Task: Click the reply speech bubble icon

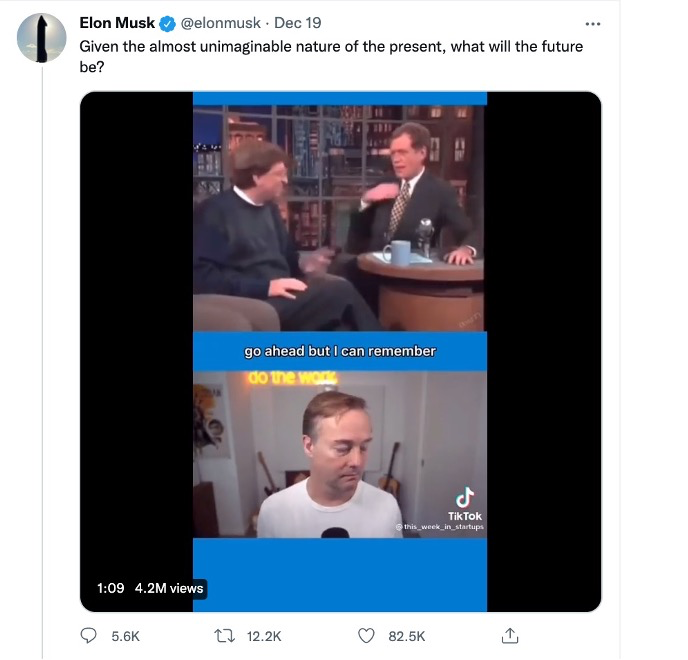Action: point(89,635)
